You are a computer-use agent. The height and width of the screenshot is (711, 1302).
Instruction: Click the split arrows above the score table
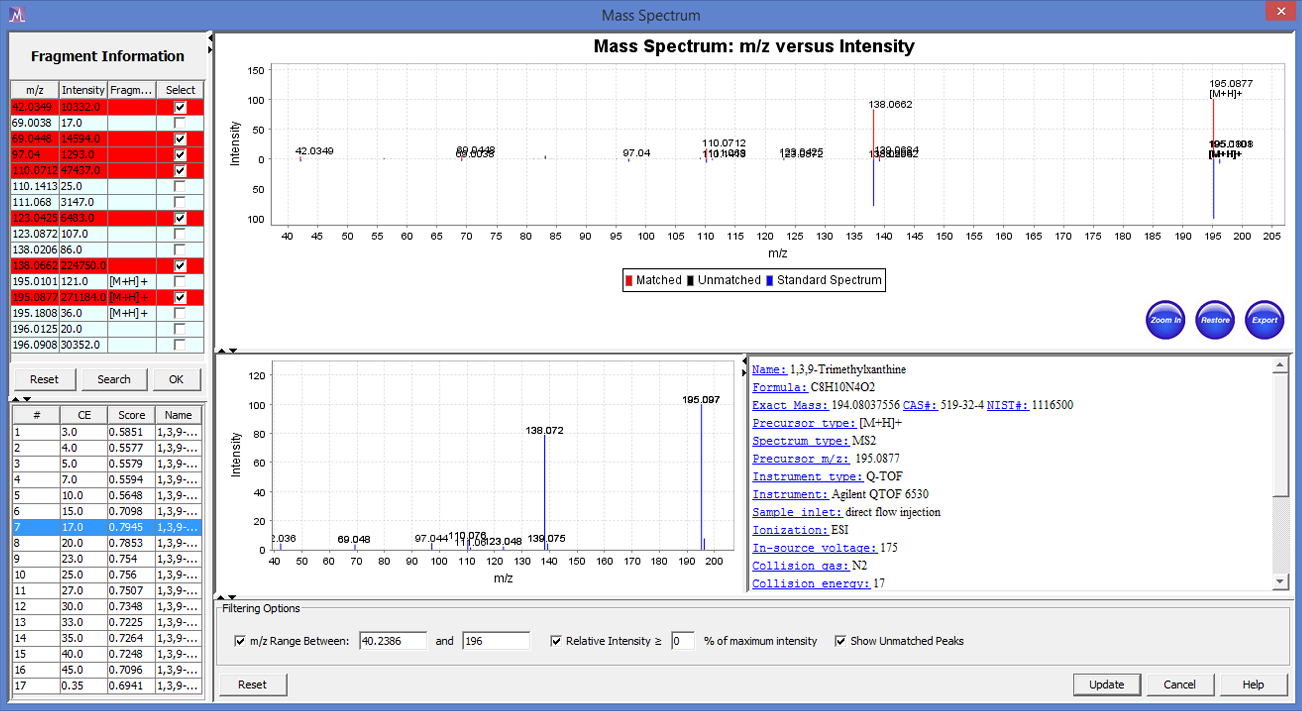[x=28, y=399]
